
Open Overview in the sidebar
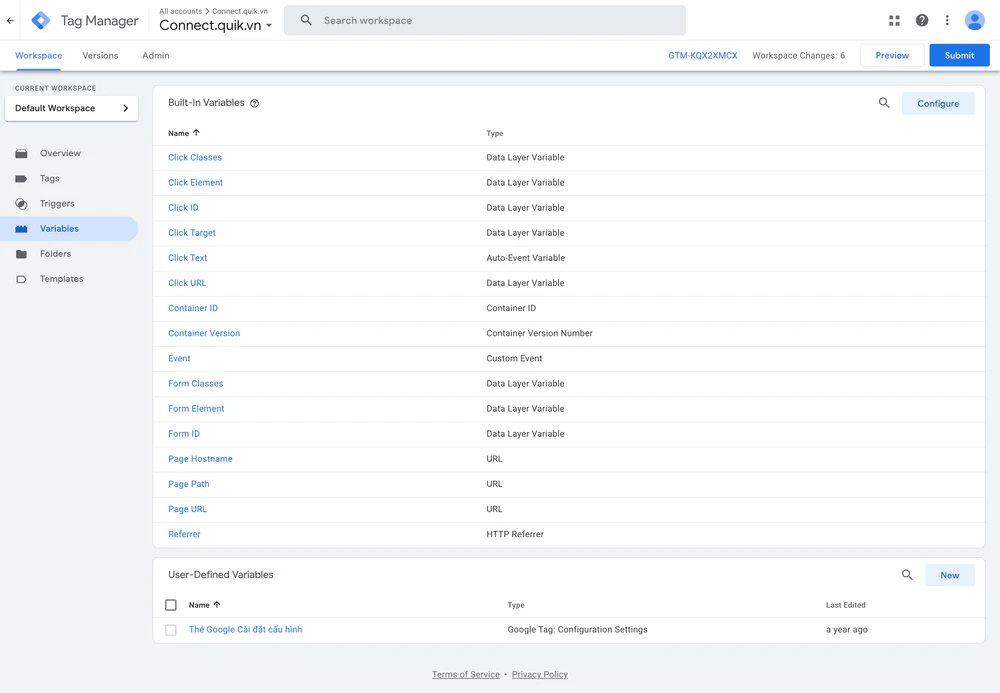point(60,153)
